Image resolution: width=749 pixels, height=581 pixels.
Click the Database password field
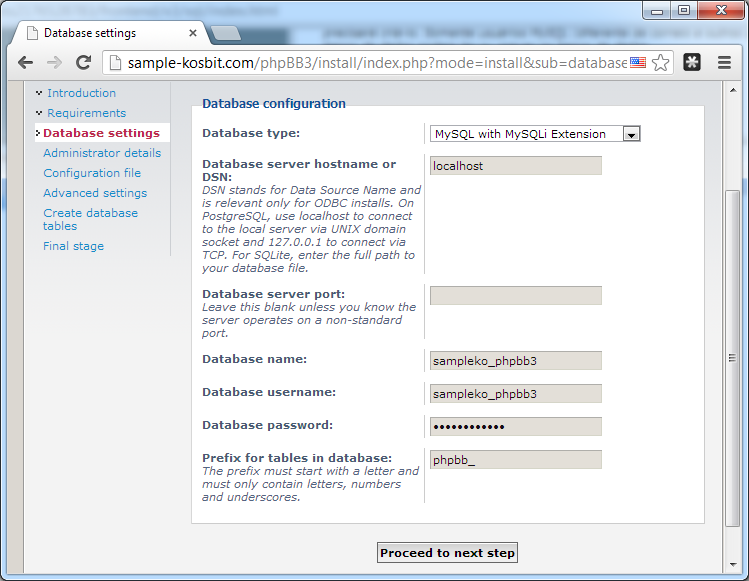(516, 427)
